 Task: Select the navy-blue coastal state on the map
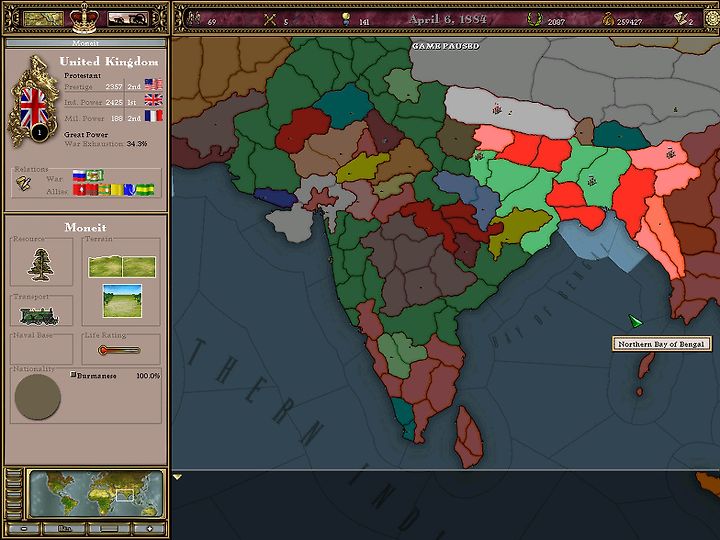(274, 197)
